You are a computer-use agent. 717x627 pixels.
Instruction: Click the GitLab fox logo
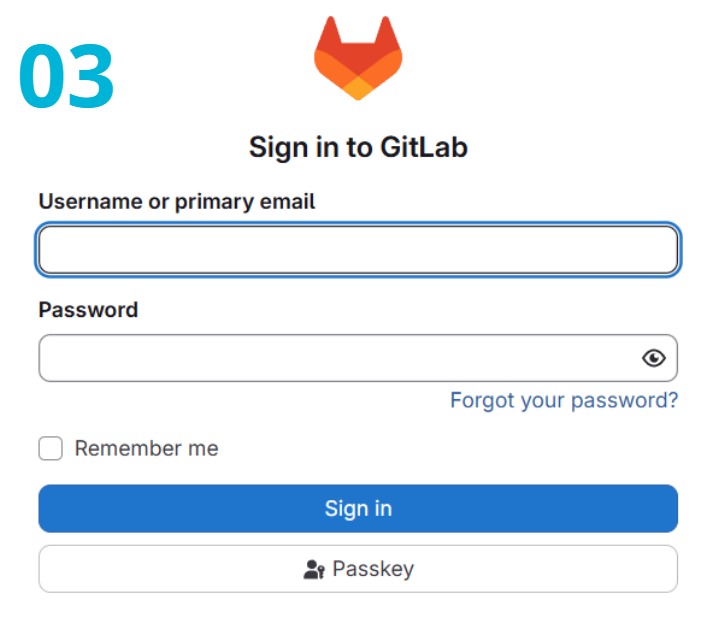pyautogui.click(x=358, y=59)
